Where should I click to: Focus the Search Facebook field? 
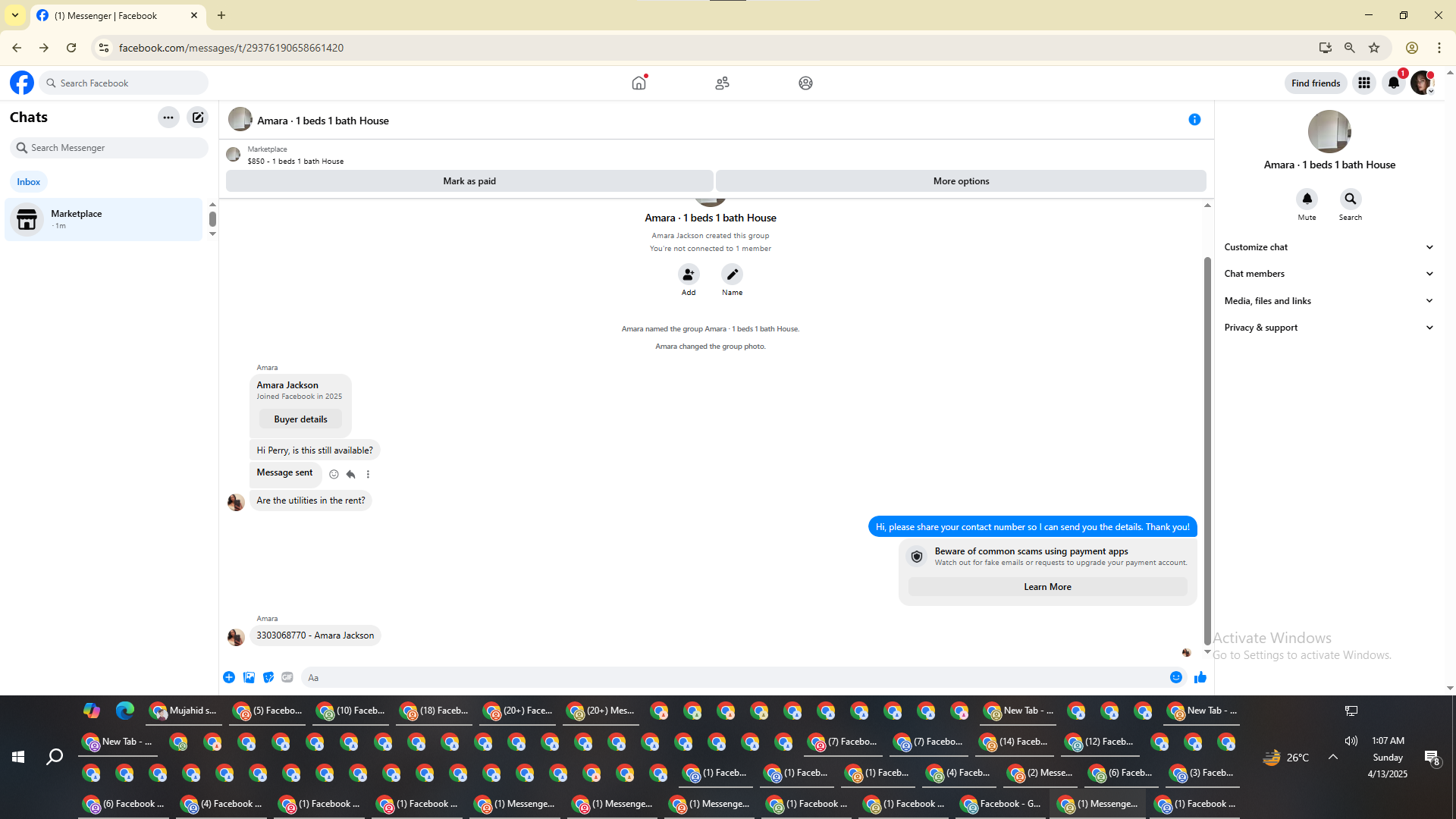point(124,83)
